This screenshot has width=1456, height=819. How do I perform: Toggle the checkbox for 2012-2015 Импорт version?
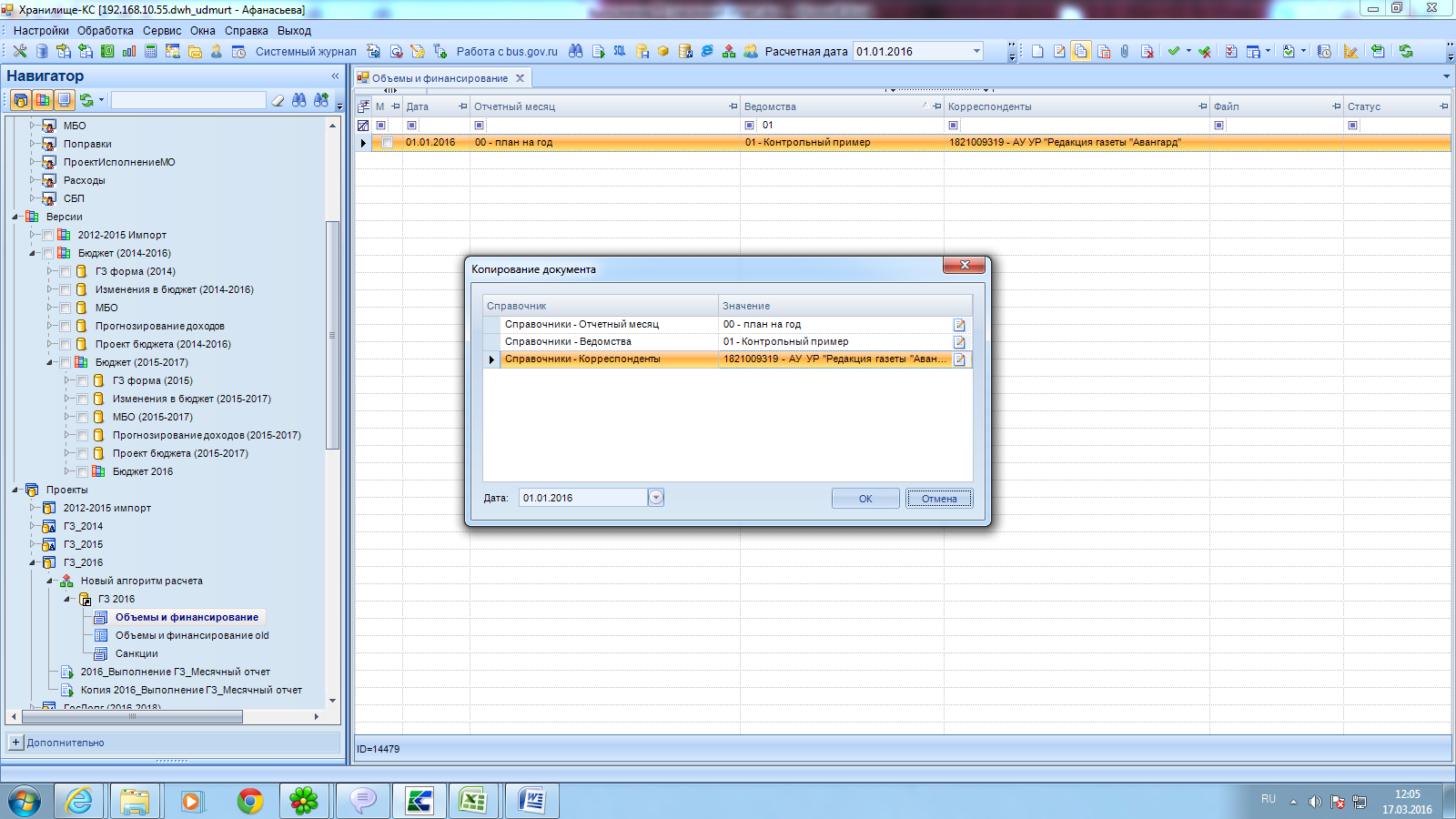[x=48, y=235]
